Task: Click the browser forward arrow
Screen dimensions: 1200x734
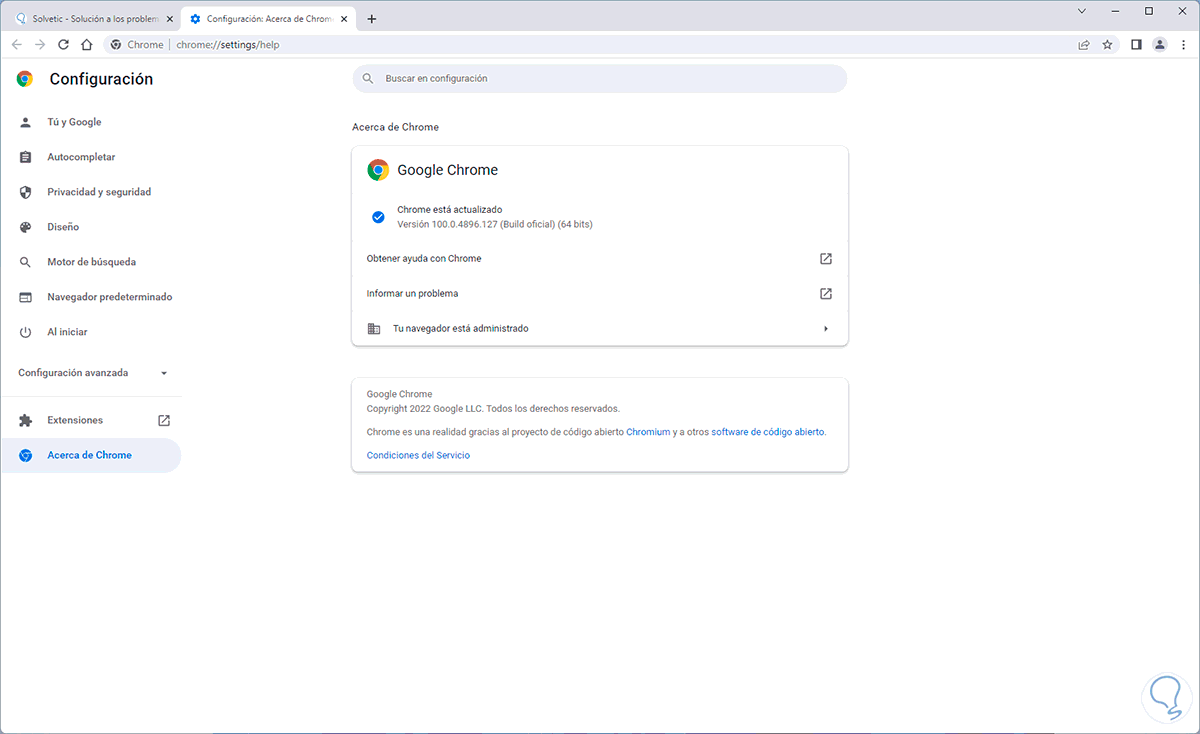Action: coord(40,44)
